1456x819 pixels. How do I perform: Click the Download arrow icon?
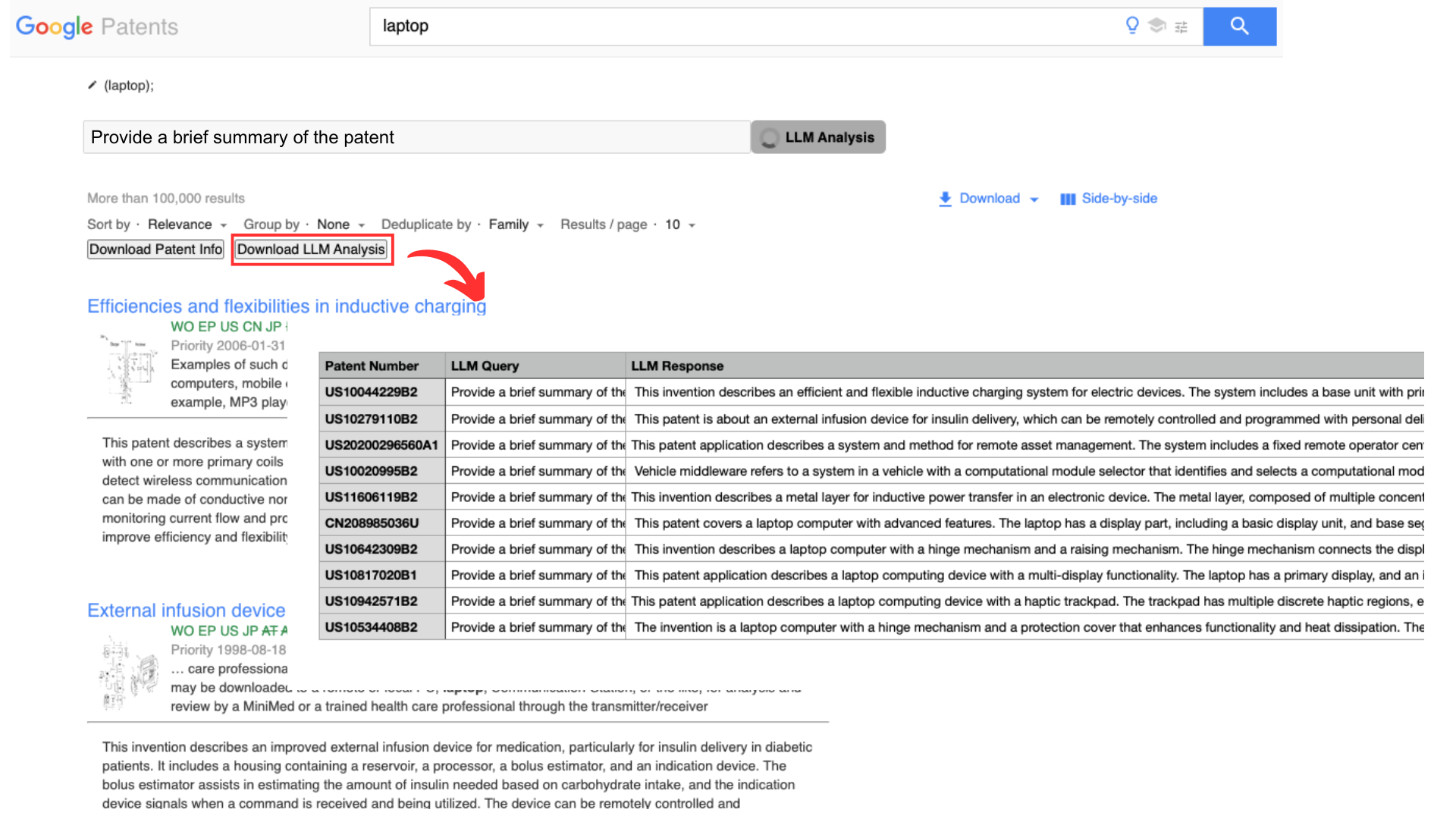click(x=945, y=199)
